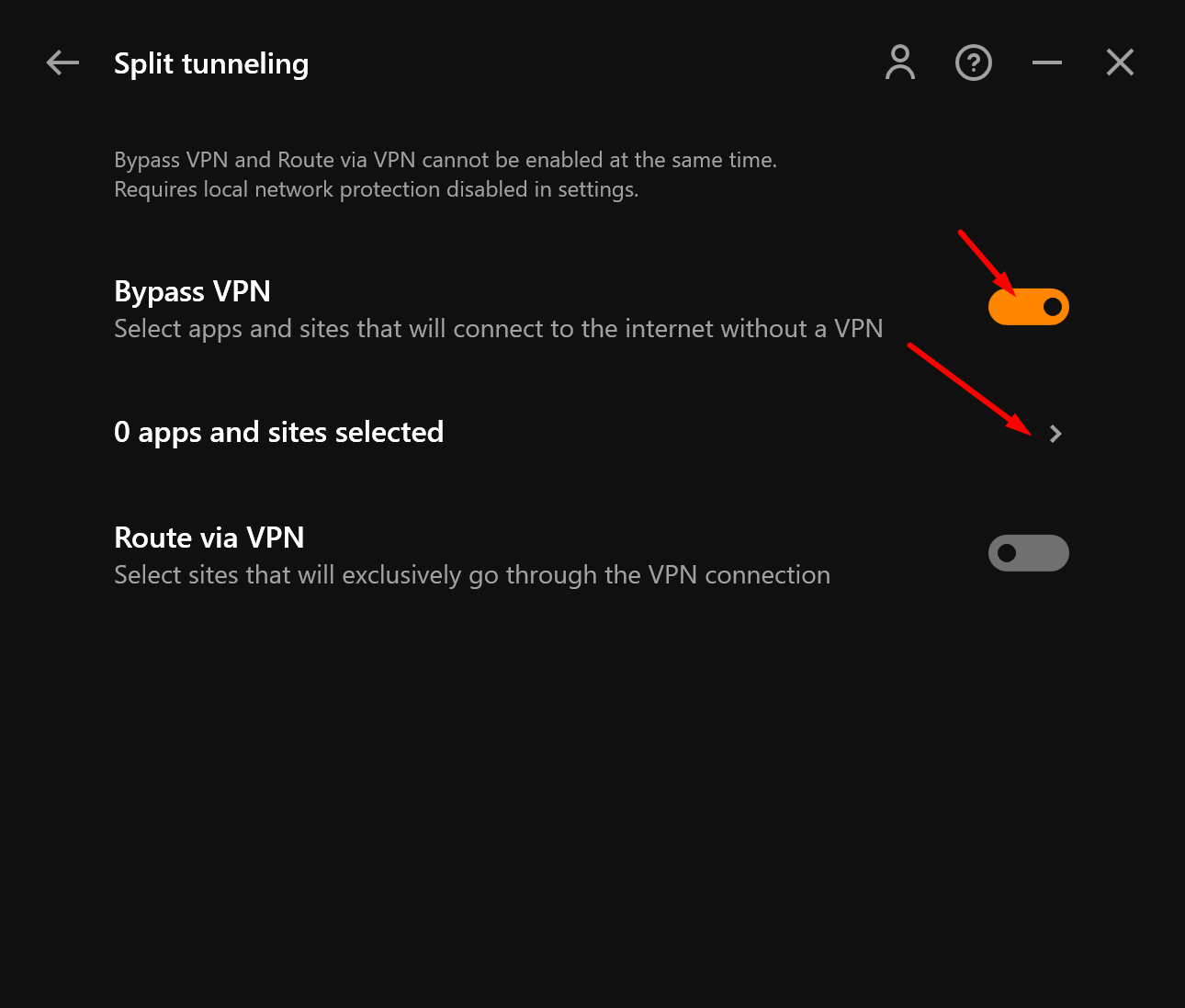Click the red arrow pointing at the chevron
The image size is (1185, 1008).
pos(970,389)
